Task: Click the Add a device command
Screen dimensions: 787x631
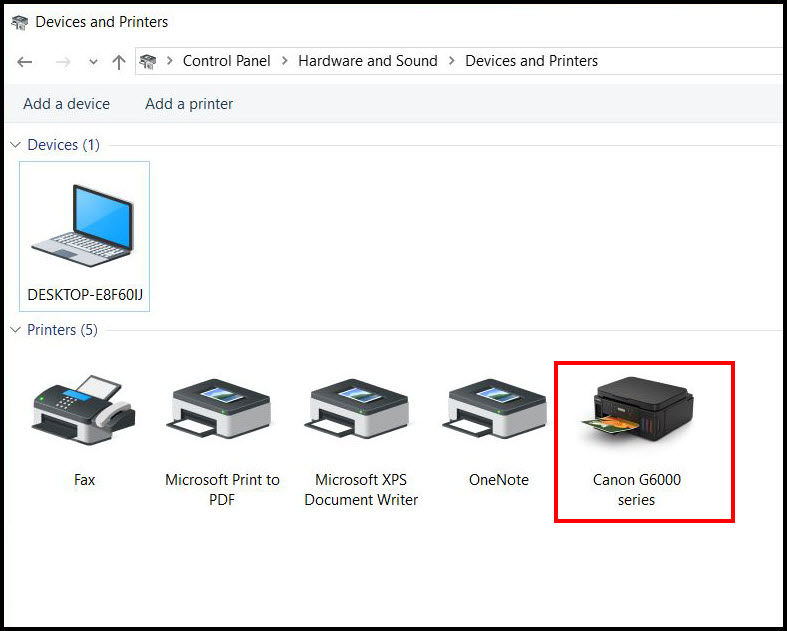Action: tap(66, 104)
